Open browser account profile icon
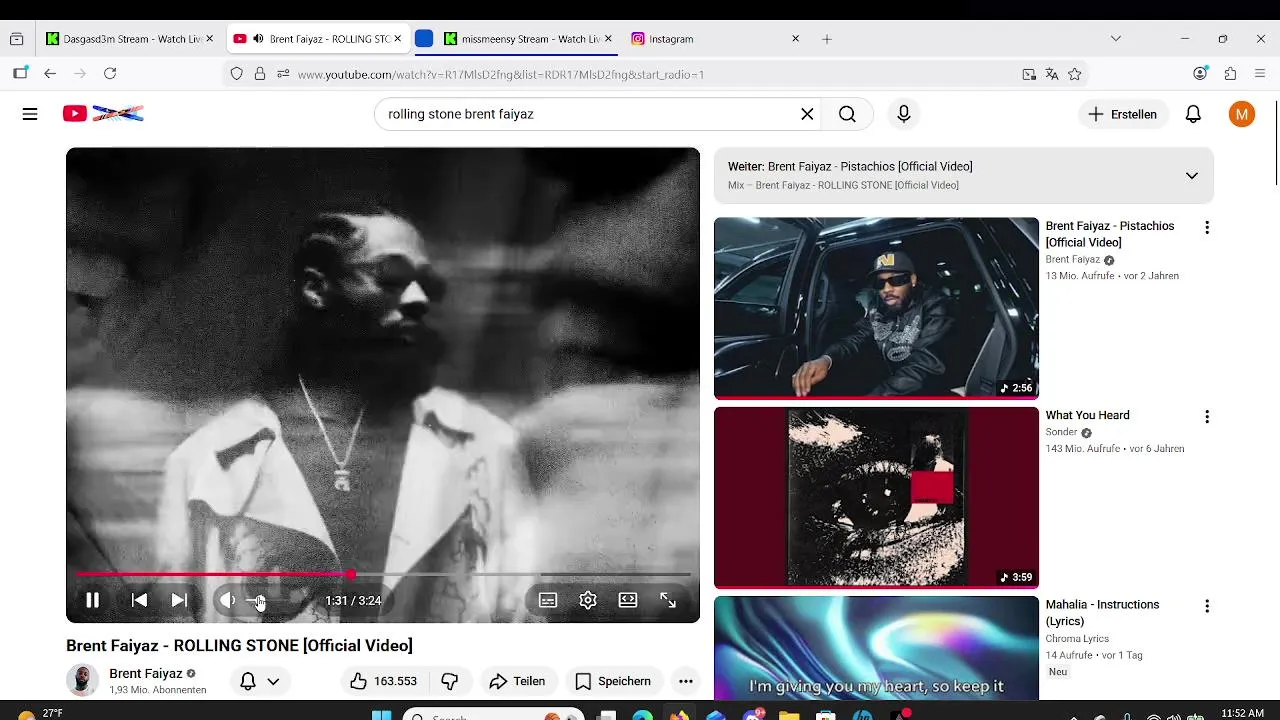This screenshot has height=720, width=1280. 1201,74
